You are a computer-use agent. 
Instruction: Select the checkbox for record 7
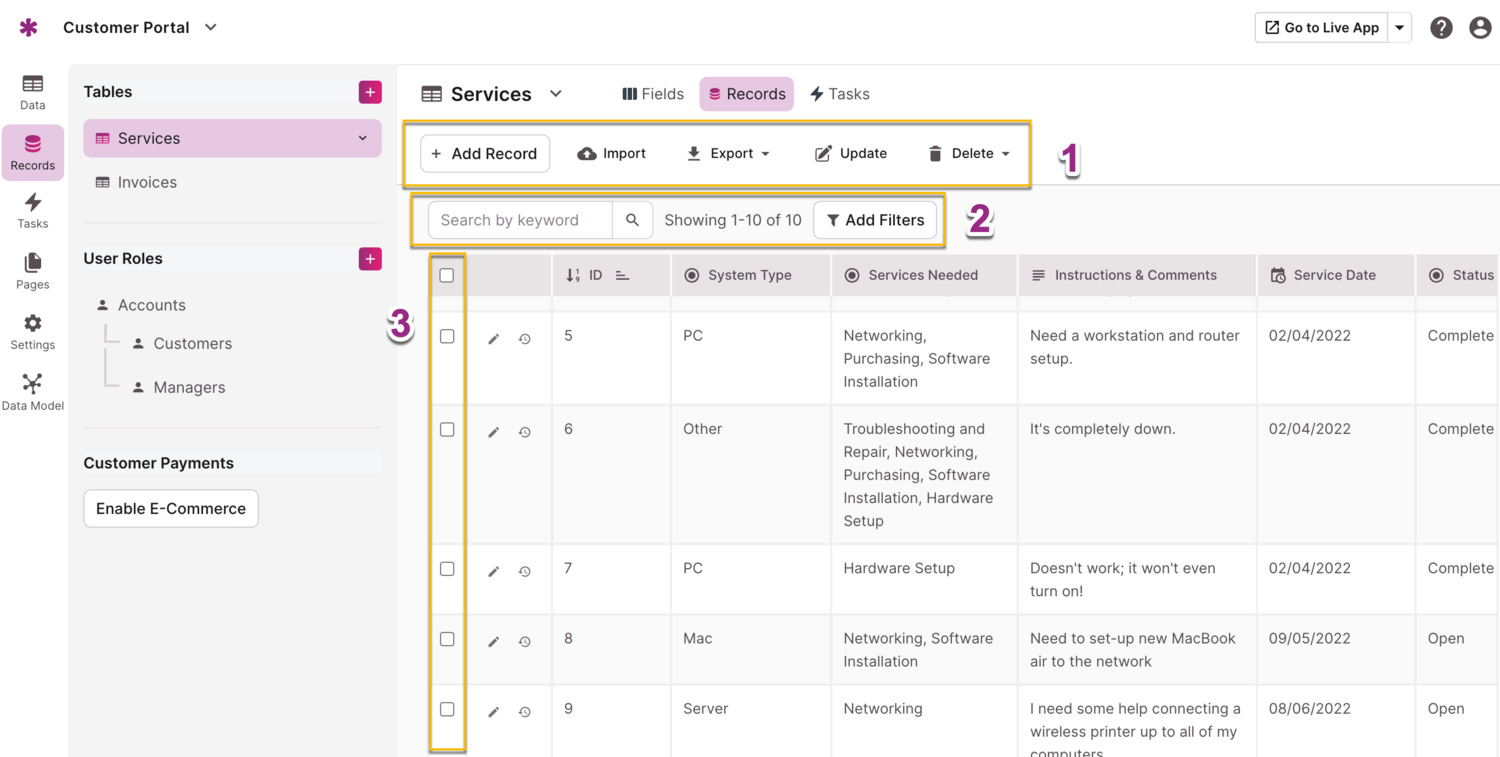coord(447,569)
